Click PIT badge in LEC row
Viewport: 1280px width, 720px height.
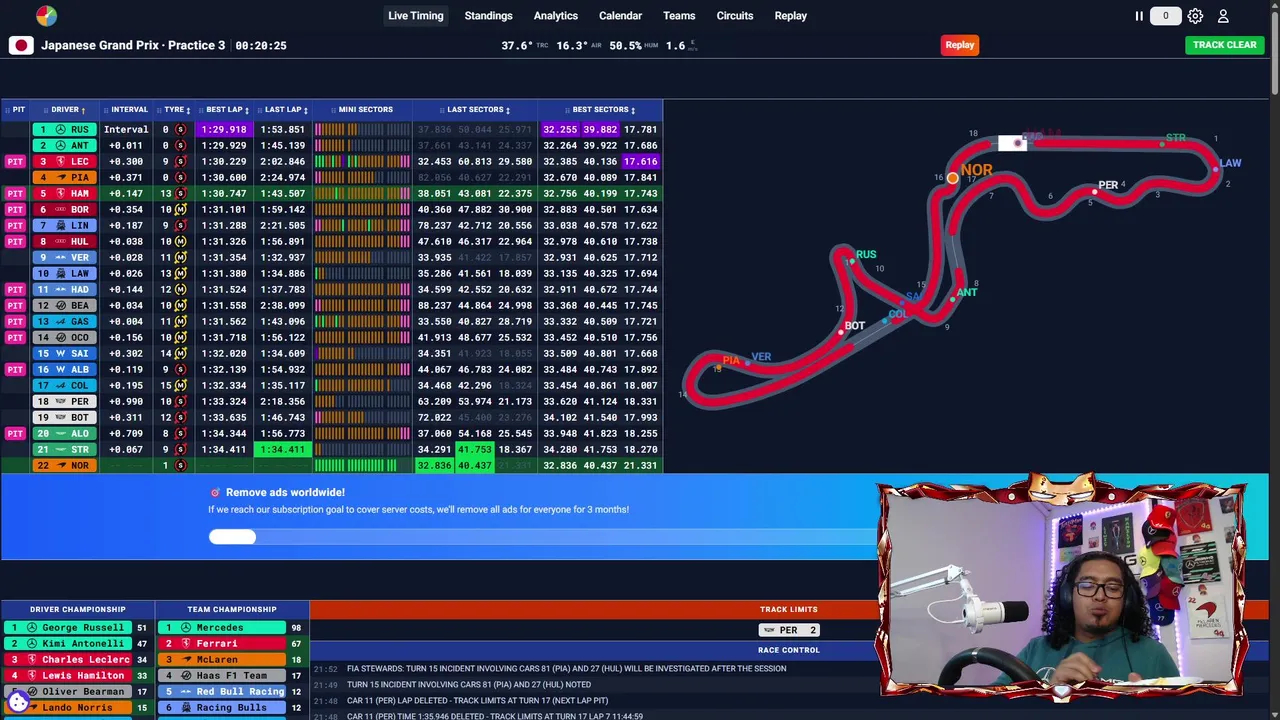pos(15,161)
